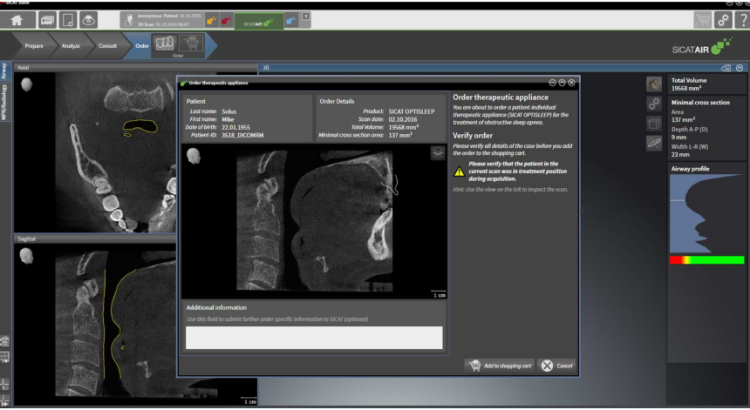Click the screenshot icon in 3D view header
750x410 pixels.
[726, 68]
